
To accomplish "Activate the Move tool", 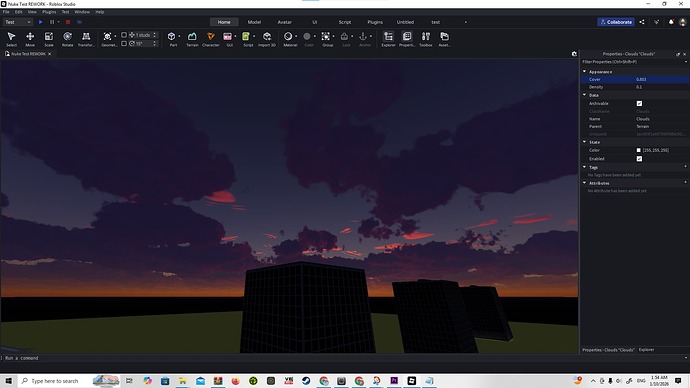I will pyautogui.click(x=30, y=39).
